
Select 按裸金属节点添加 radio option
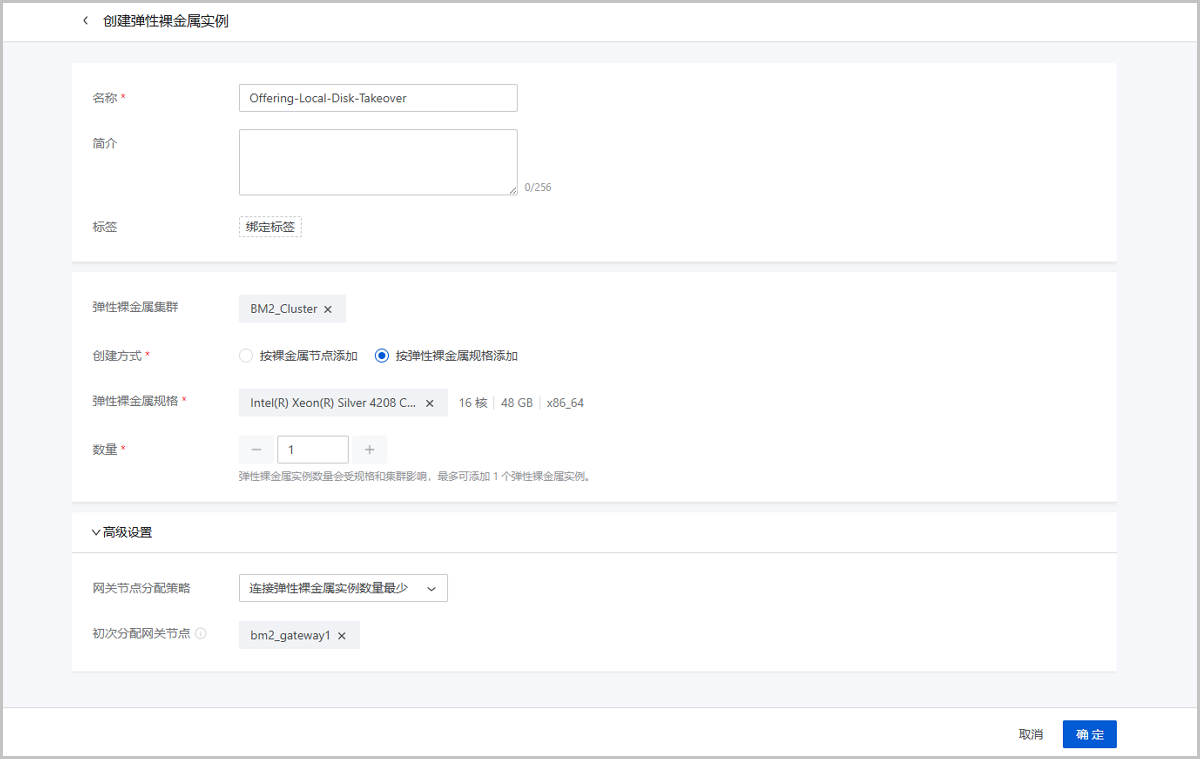click(x=246, y=356)
